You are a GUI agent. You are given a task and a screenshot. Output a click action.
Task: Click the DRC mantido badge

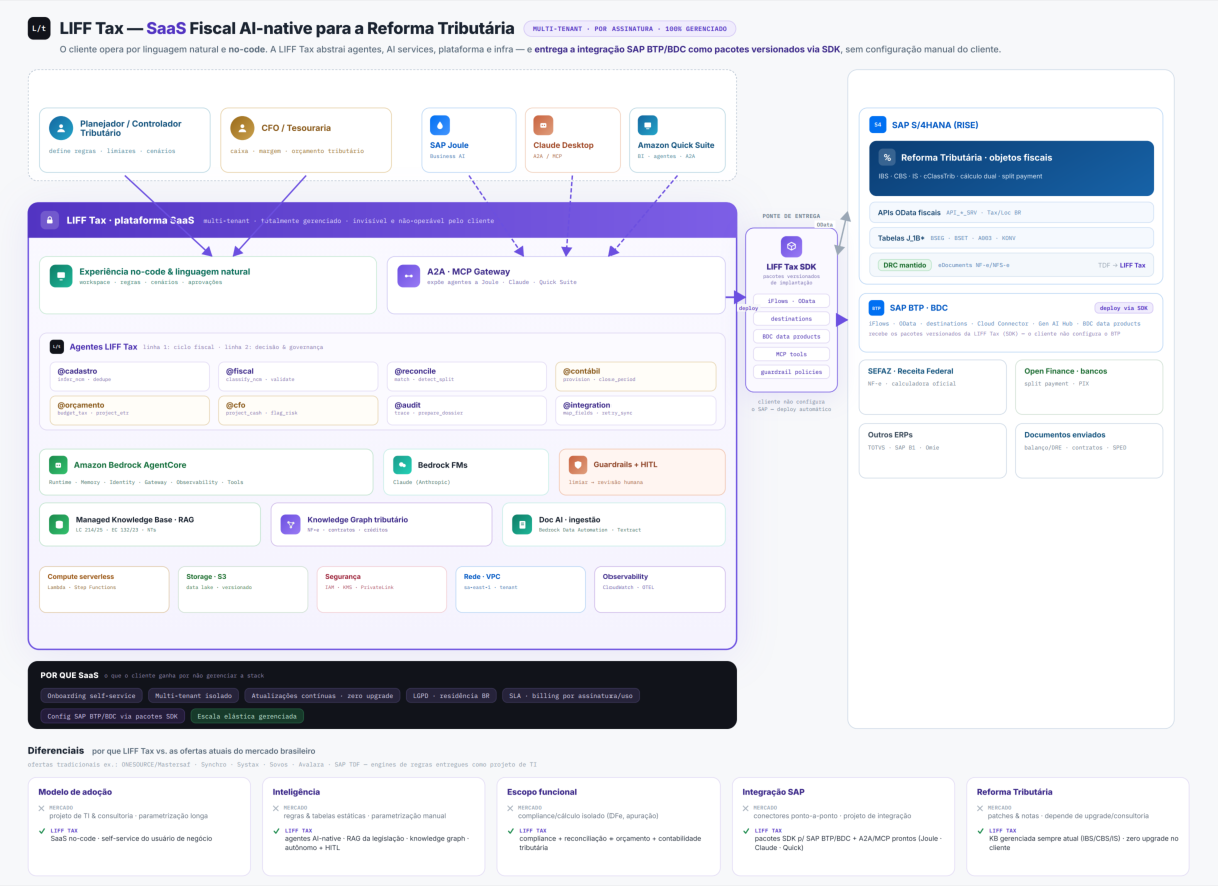click(x=905, y=265)
